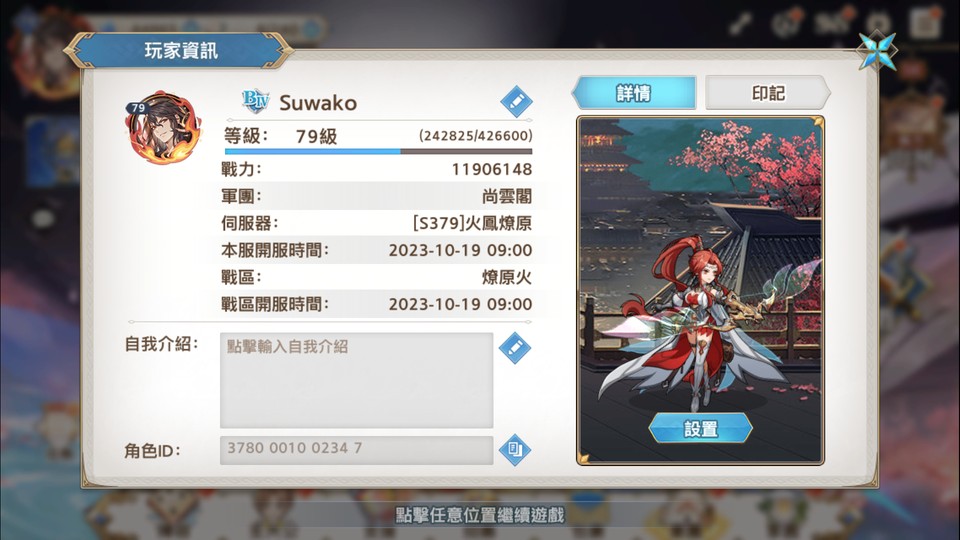Viewport: 960px width, 540px height.
Task: Switch to the 印記 tab
Action: (768, 93)
